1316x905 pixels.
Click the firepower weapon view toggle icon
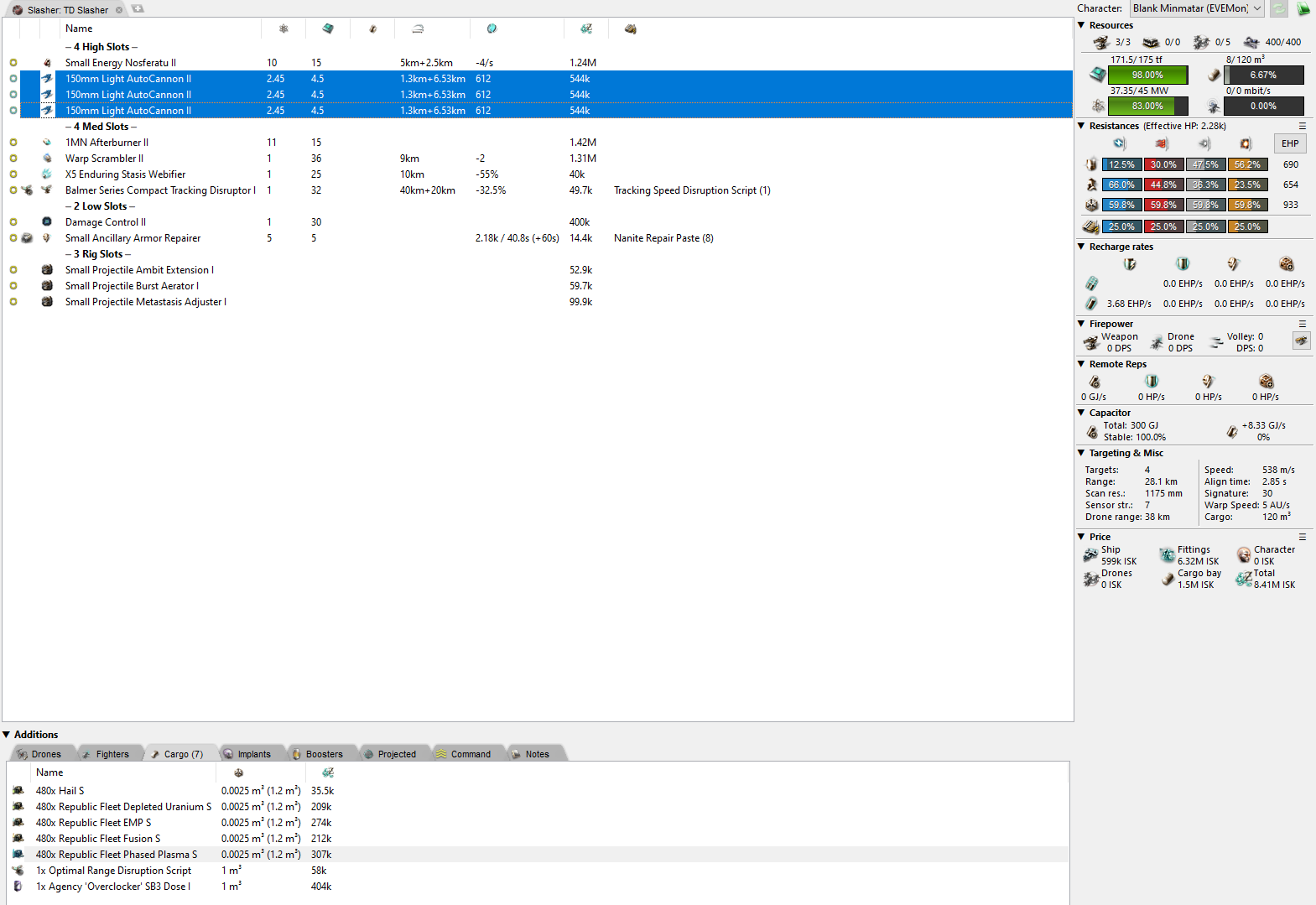(1301, 341)
